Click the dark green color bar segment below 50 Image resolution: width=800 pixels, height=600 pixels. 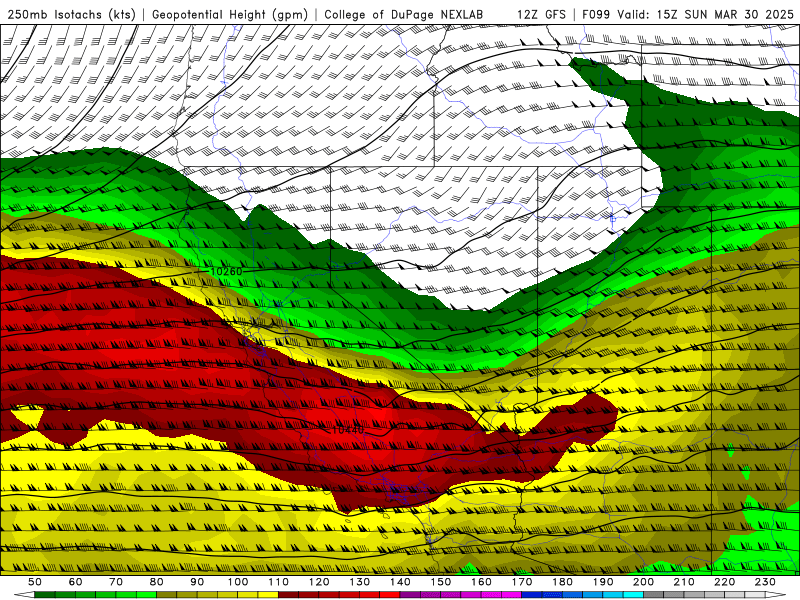click(45, 595)
